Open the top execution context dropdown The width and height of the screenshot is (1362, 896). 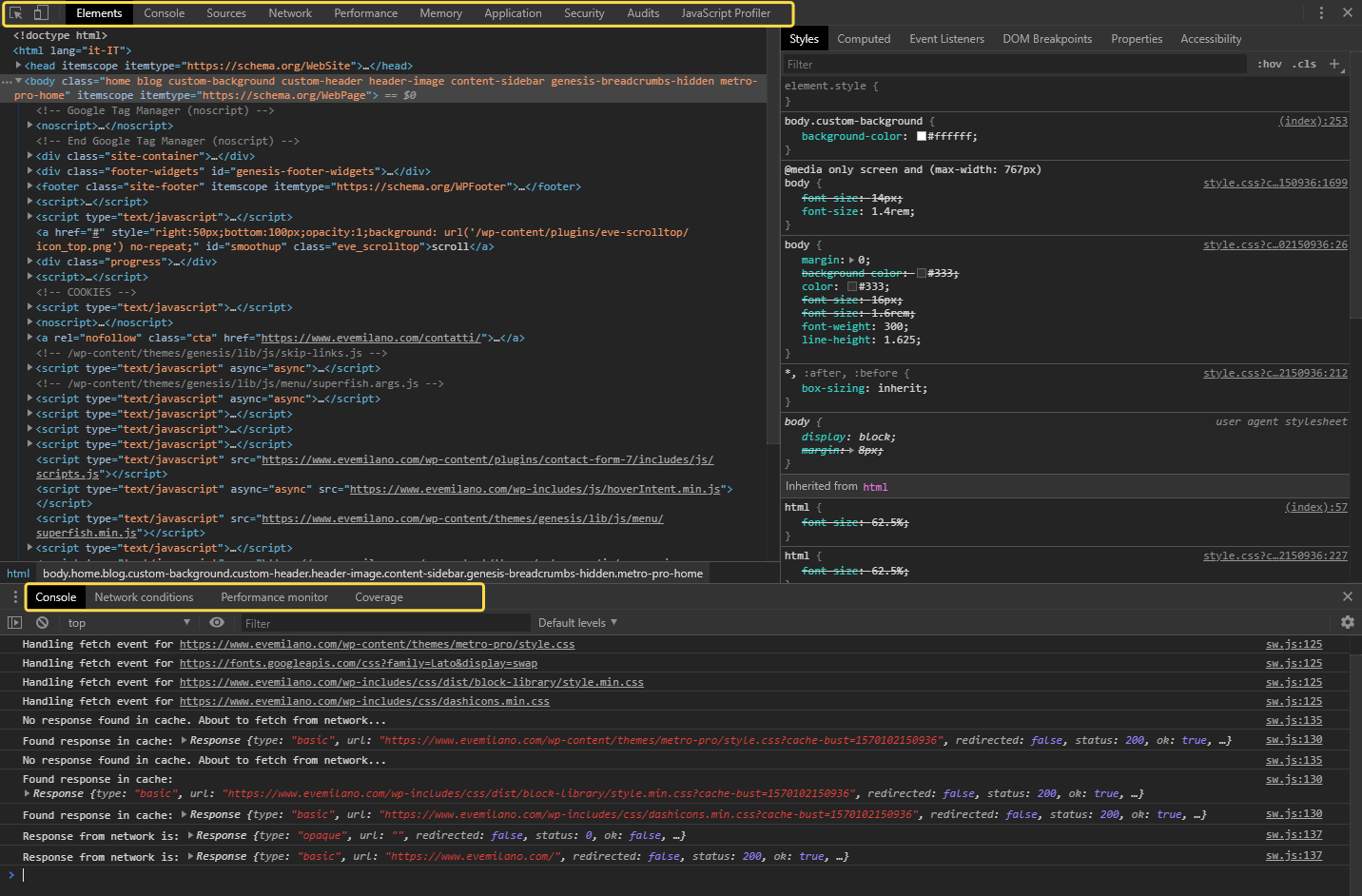click(x=128, y=623)
